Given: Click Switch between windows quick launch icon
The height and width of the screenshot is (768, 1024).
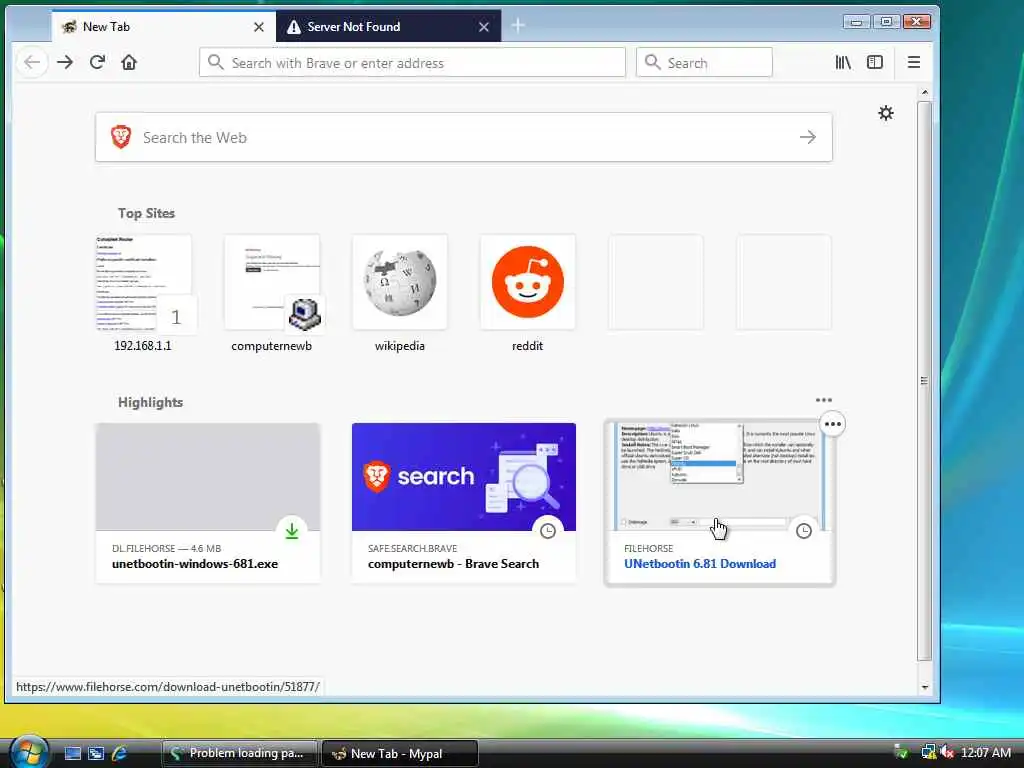Looking at the screenshot, I should coord(96,753).
